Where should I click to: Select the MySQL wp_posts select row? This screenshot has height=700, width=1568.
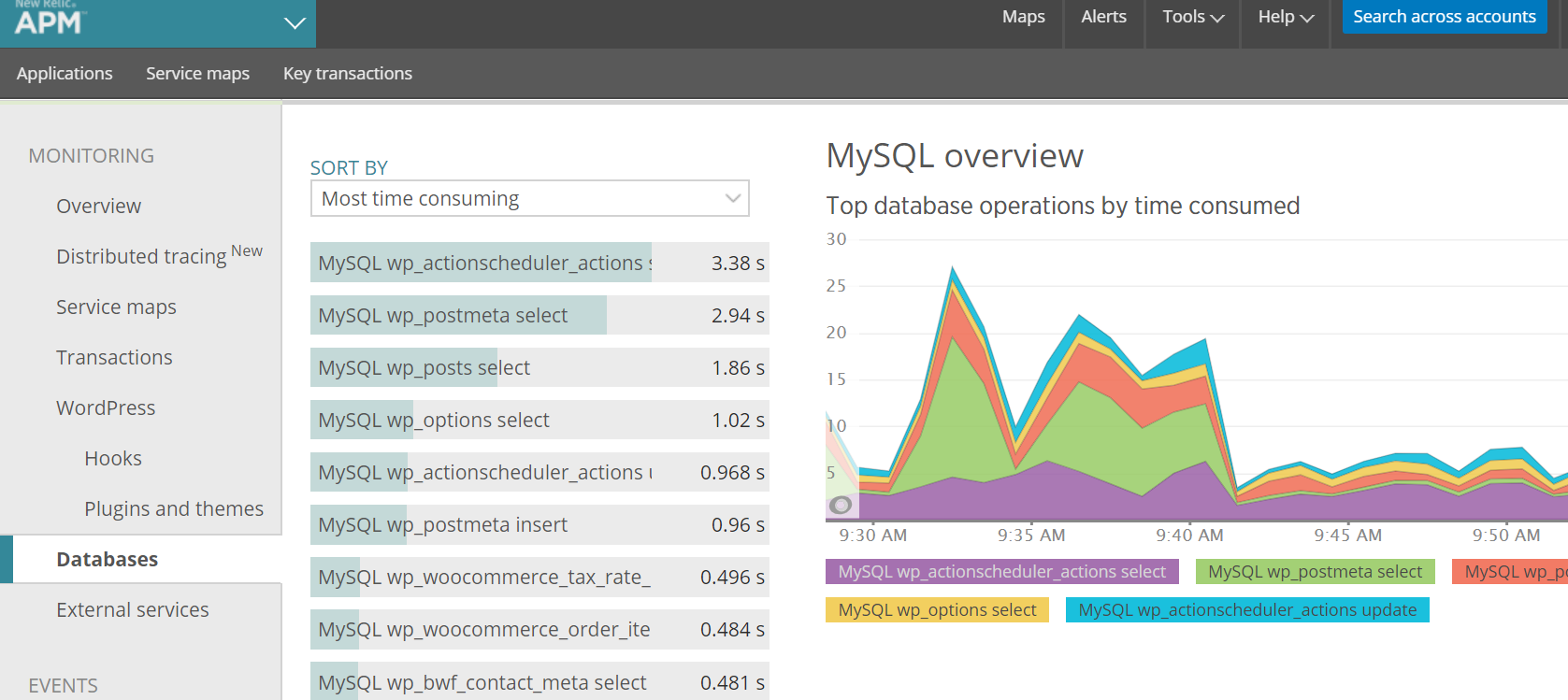click(539, 367)
